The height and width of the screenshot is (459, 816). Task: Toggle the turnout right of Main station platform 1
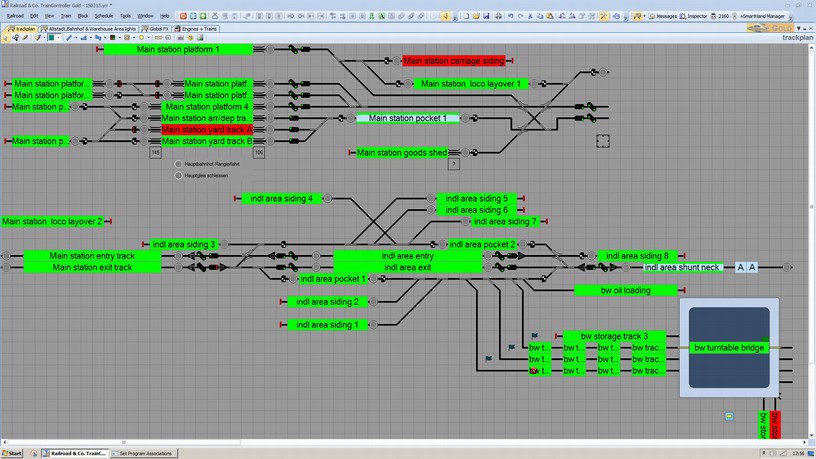coord(294,49)
